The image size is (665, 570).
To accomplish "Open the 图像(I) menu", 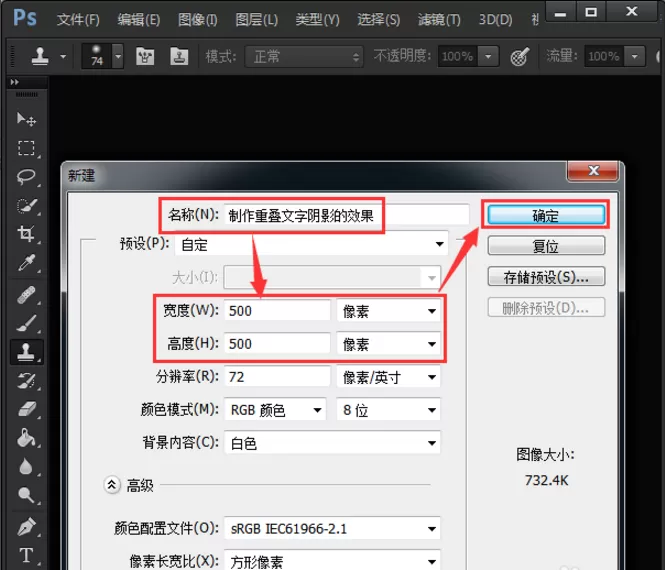I will pos(198,20).
